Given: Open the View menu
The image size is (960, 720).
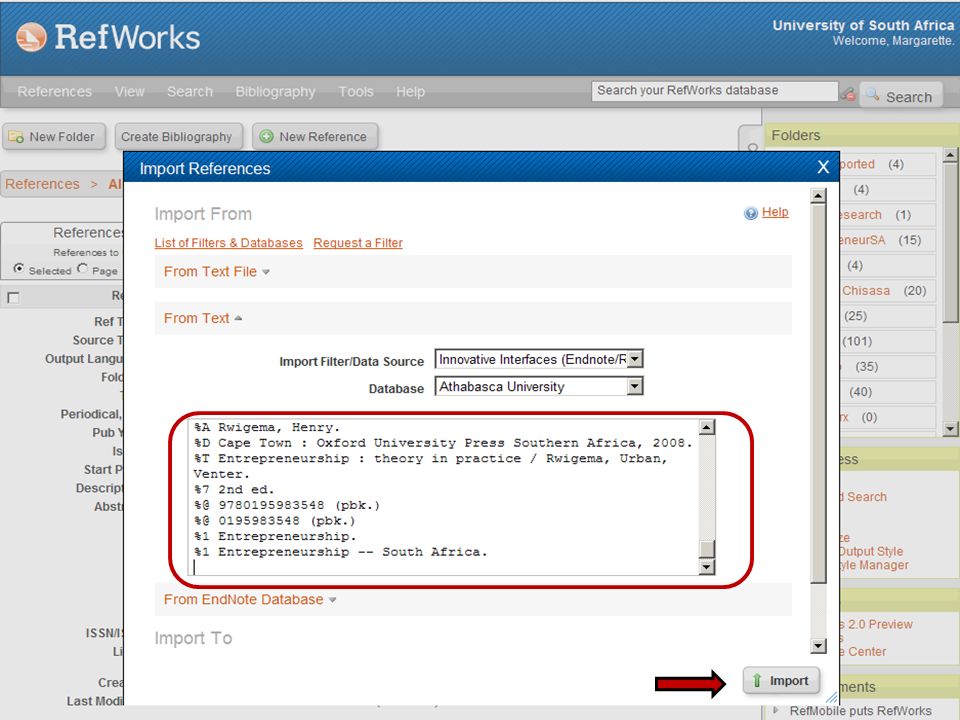Looking at the screenshot, I should tap(129, 92).
